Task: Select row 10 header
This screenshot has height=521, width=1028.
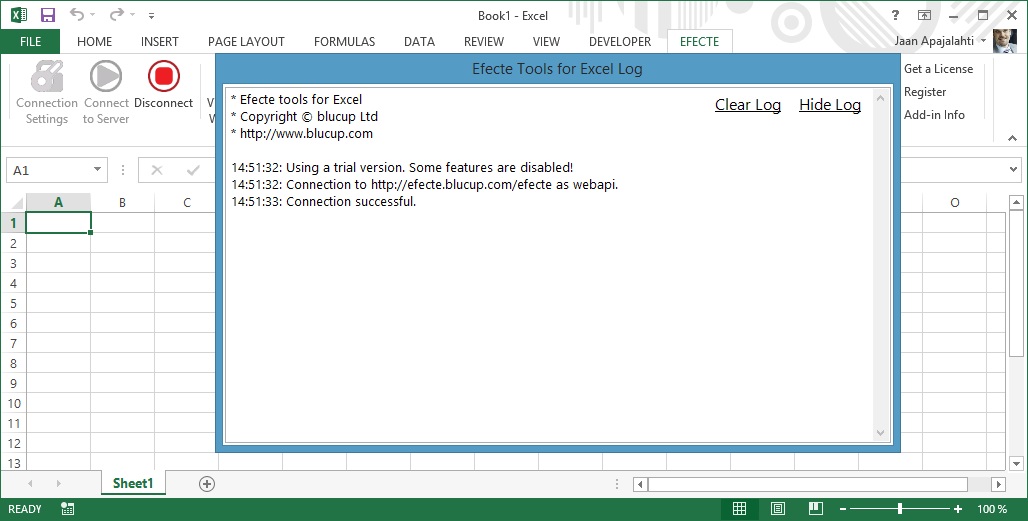Action: click(x=13, y=403)
